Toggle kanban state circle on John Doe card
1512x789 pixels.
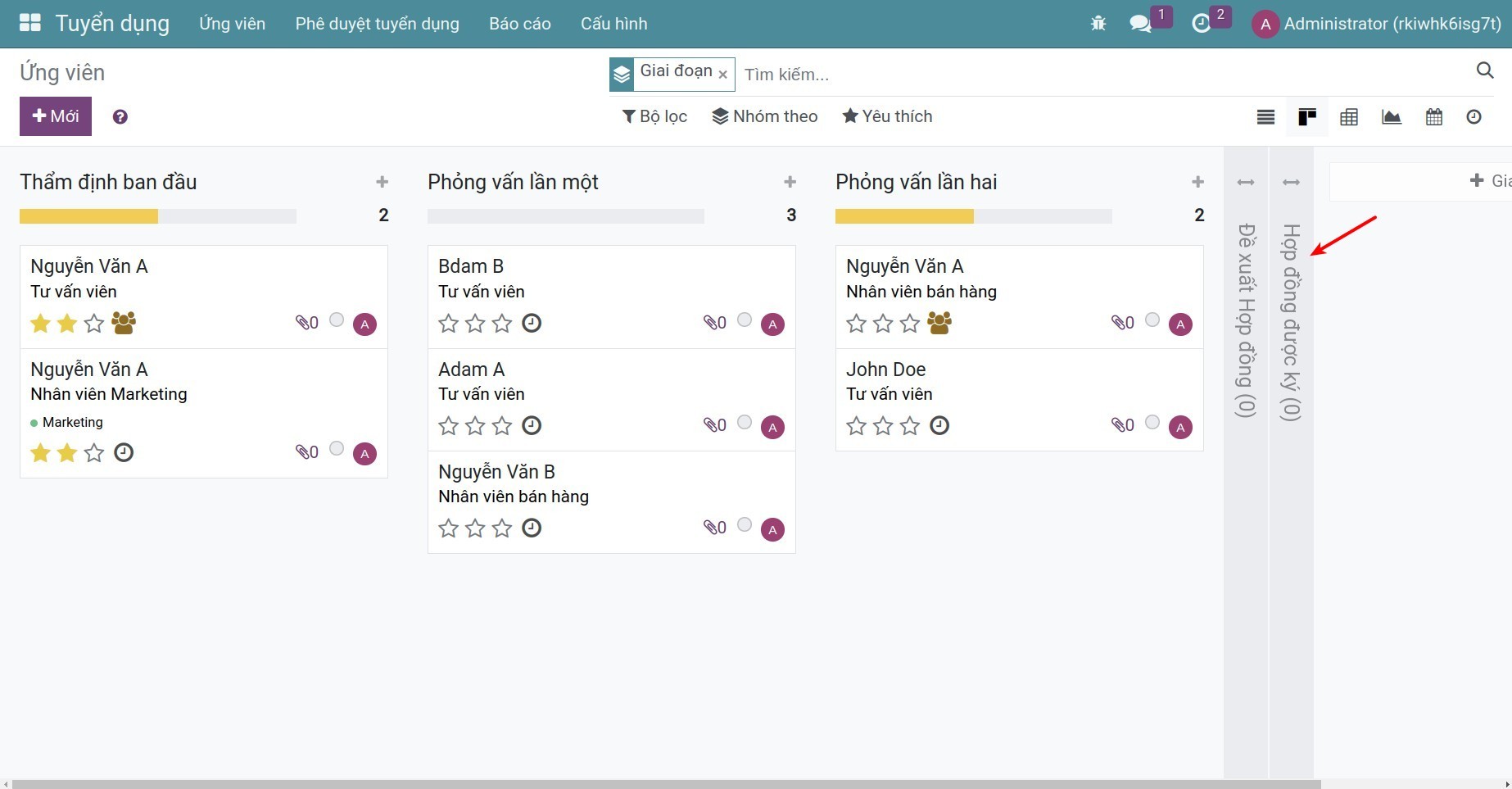[x=1152, y=423]
